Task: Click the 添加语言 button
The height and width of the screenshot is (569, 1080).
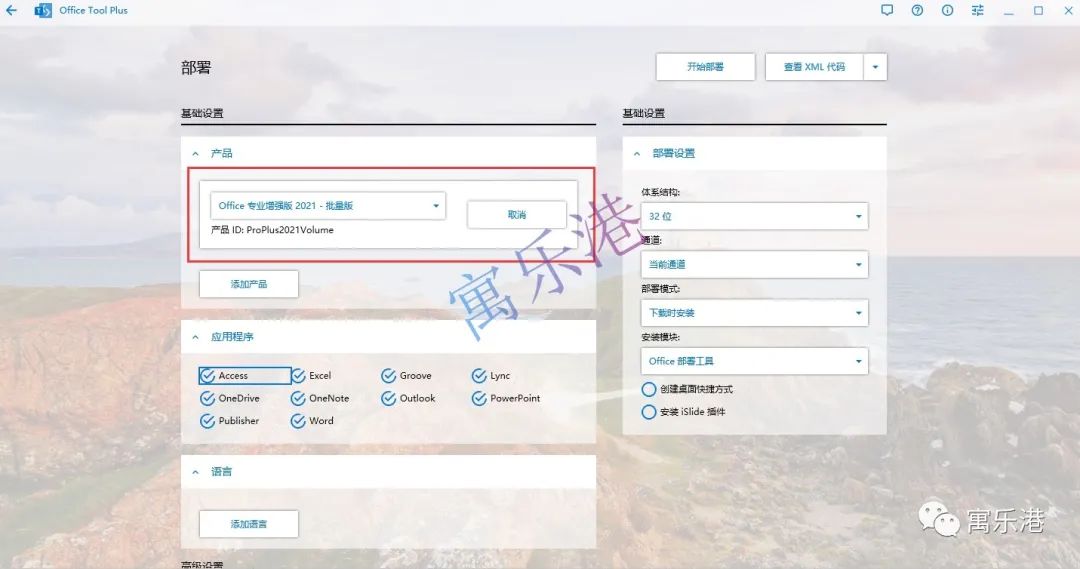Action: coord(249,524)
